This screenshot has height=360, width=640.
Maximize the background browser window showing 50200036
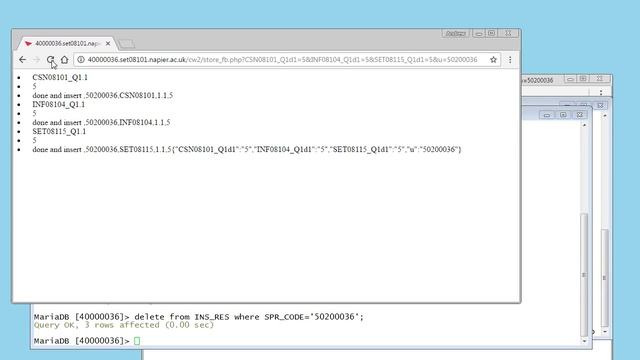click(x=583, y=79)
